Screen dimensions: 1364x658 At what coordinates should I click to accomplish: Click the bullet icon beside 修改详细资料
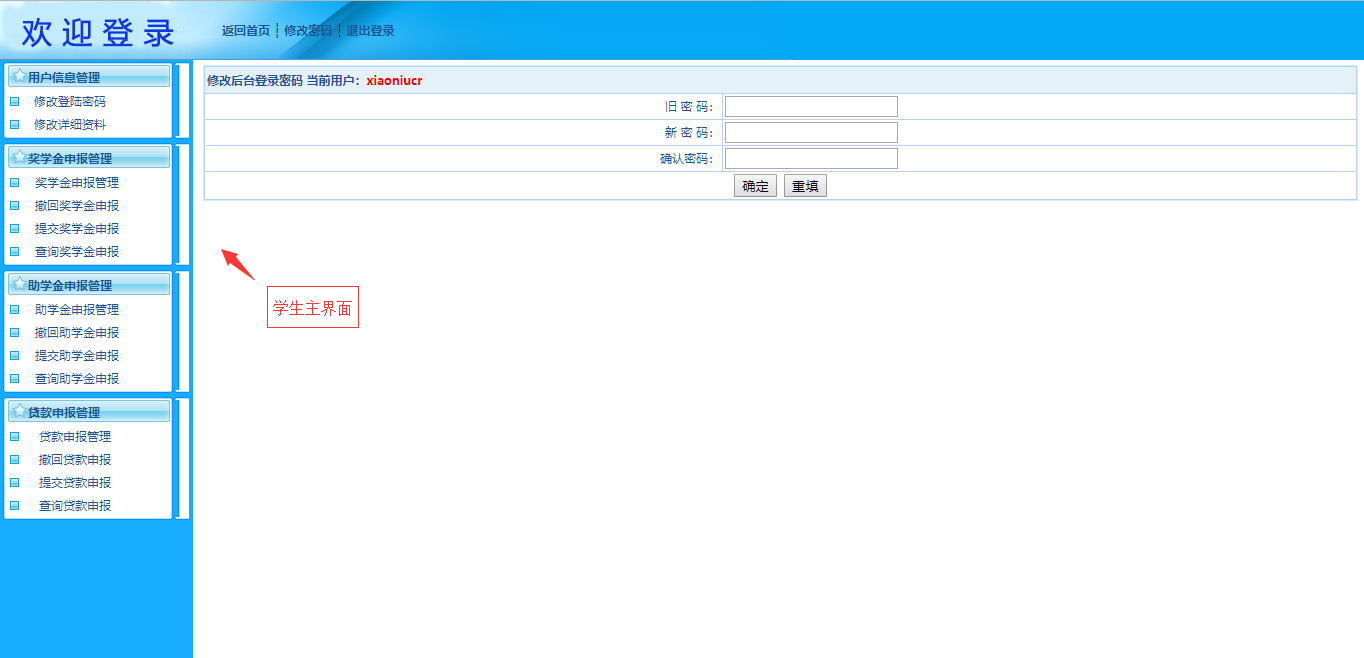coord(15,125)
